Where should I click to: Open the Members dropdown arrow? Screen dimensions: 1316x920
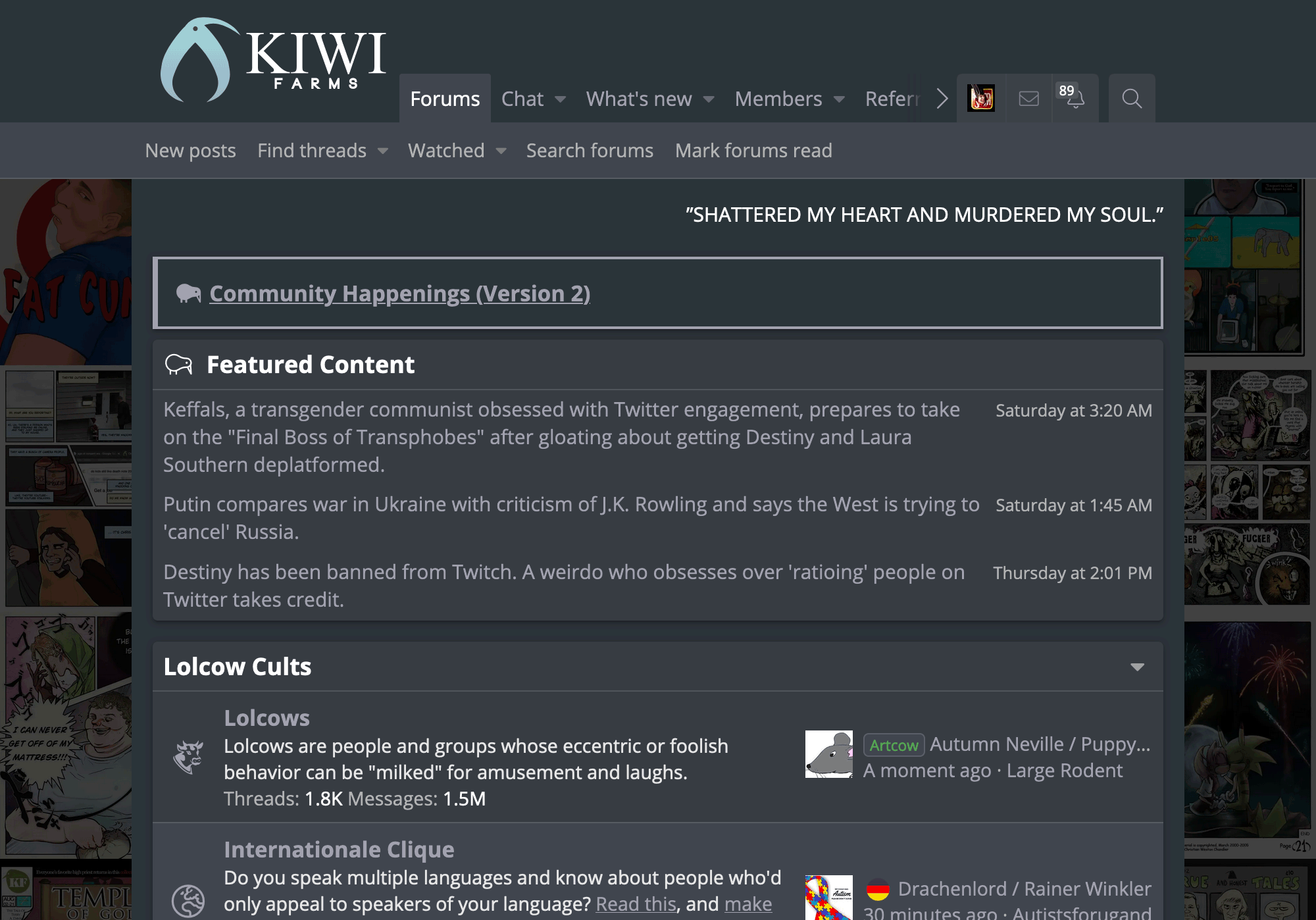[x=839, y=99]
